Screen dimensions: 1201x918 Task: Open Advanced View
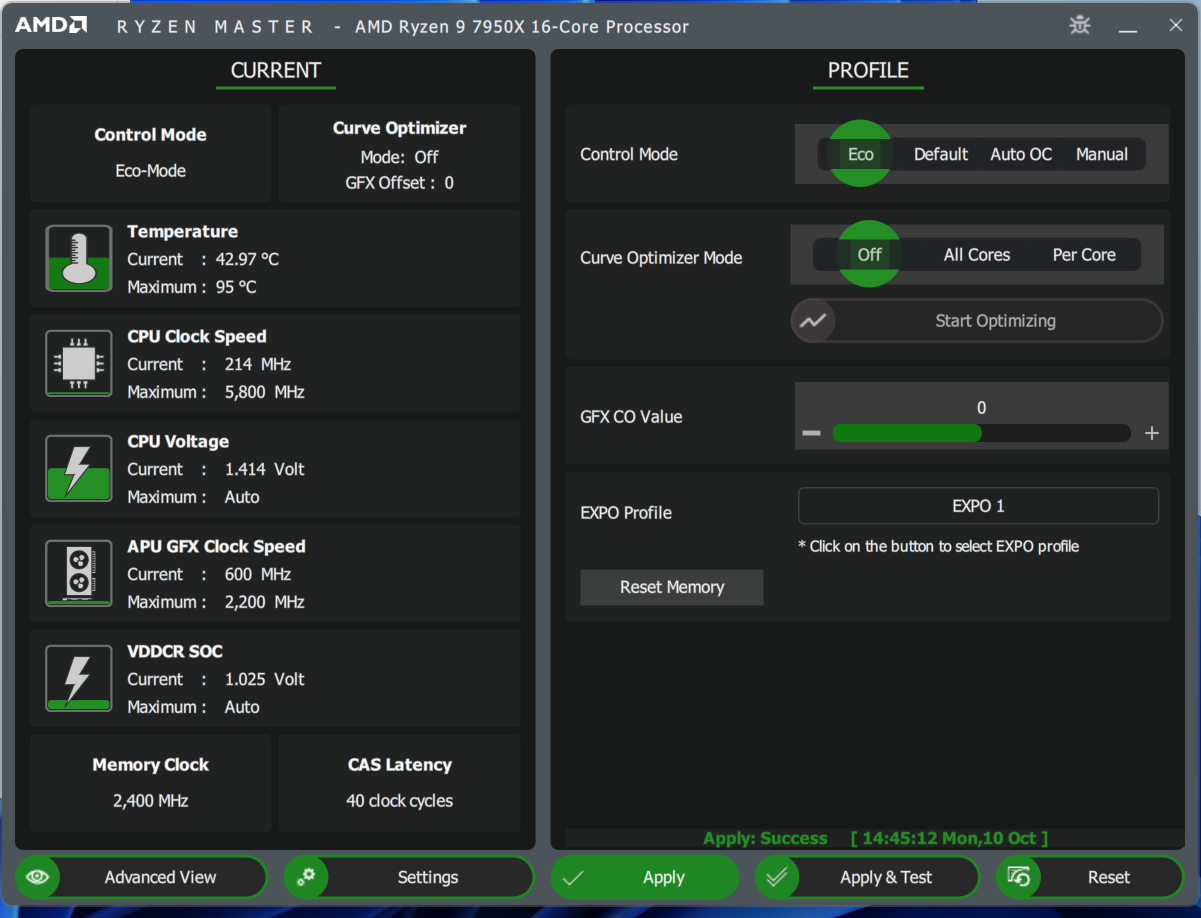pos(141,877)
